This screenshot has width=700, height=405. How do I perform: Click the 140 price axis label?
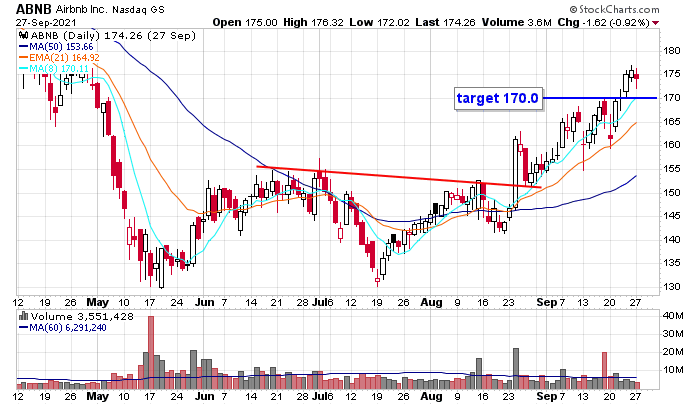point(671,239)
